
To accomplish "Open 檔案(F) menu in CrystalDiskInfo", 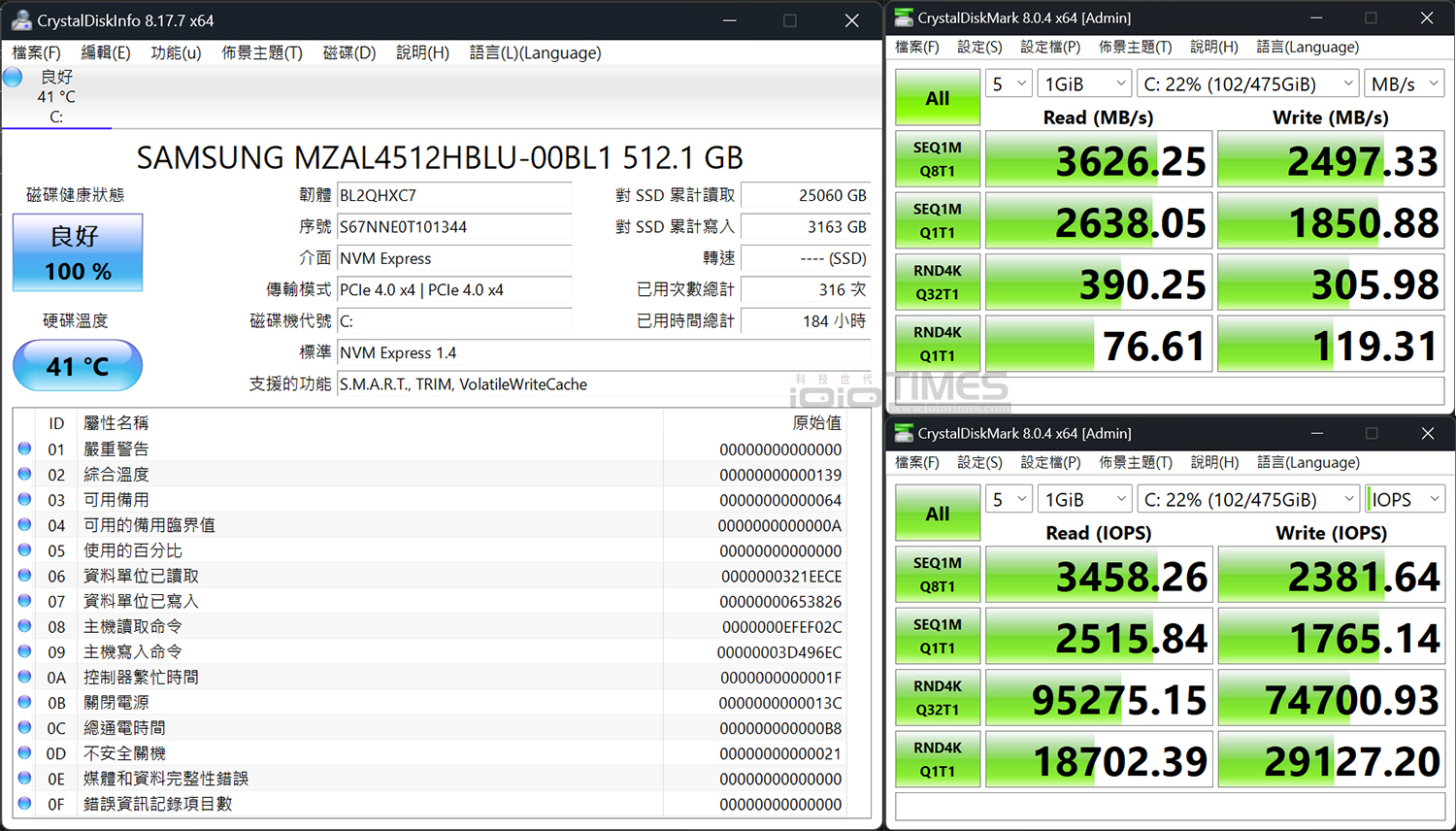I will pyautogui.click(x=36, y=52).
